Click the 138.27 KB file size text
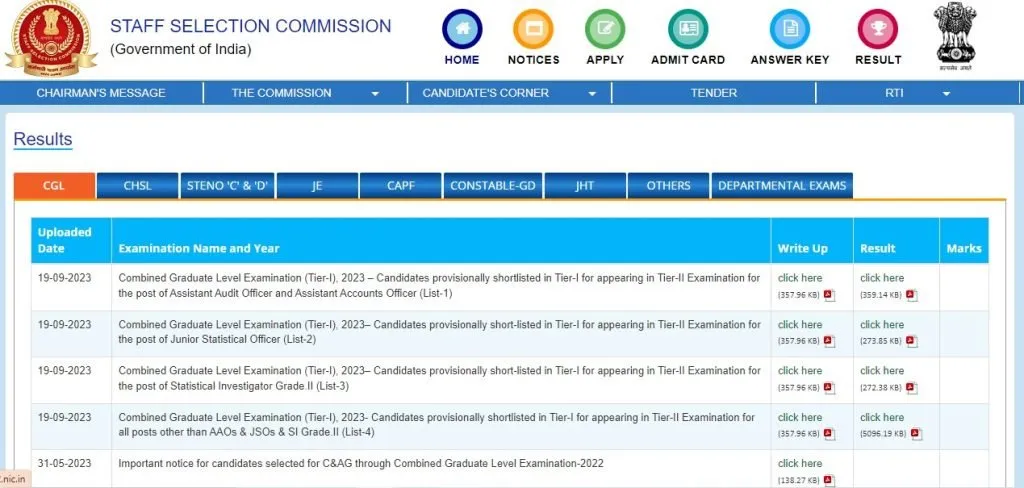This screenshot has width=1024, height=488. tap(799, 480)
